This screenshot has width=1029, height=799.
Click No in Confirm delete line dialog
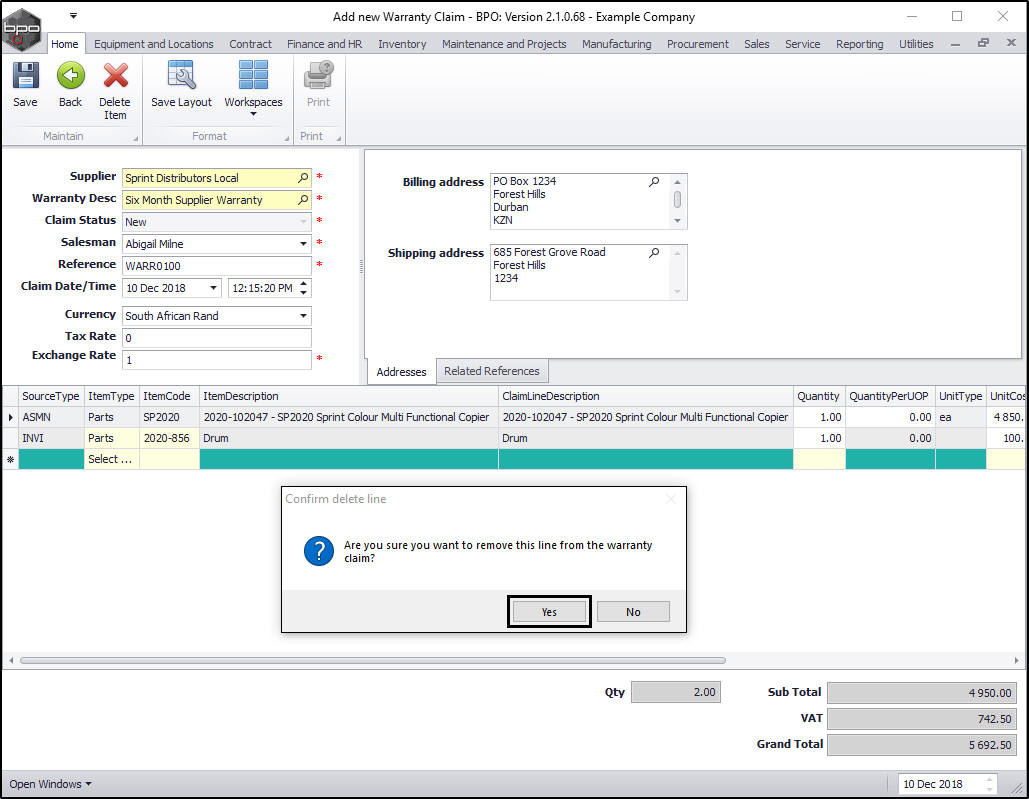click(633, 612)
